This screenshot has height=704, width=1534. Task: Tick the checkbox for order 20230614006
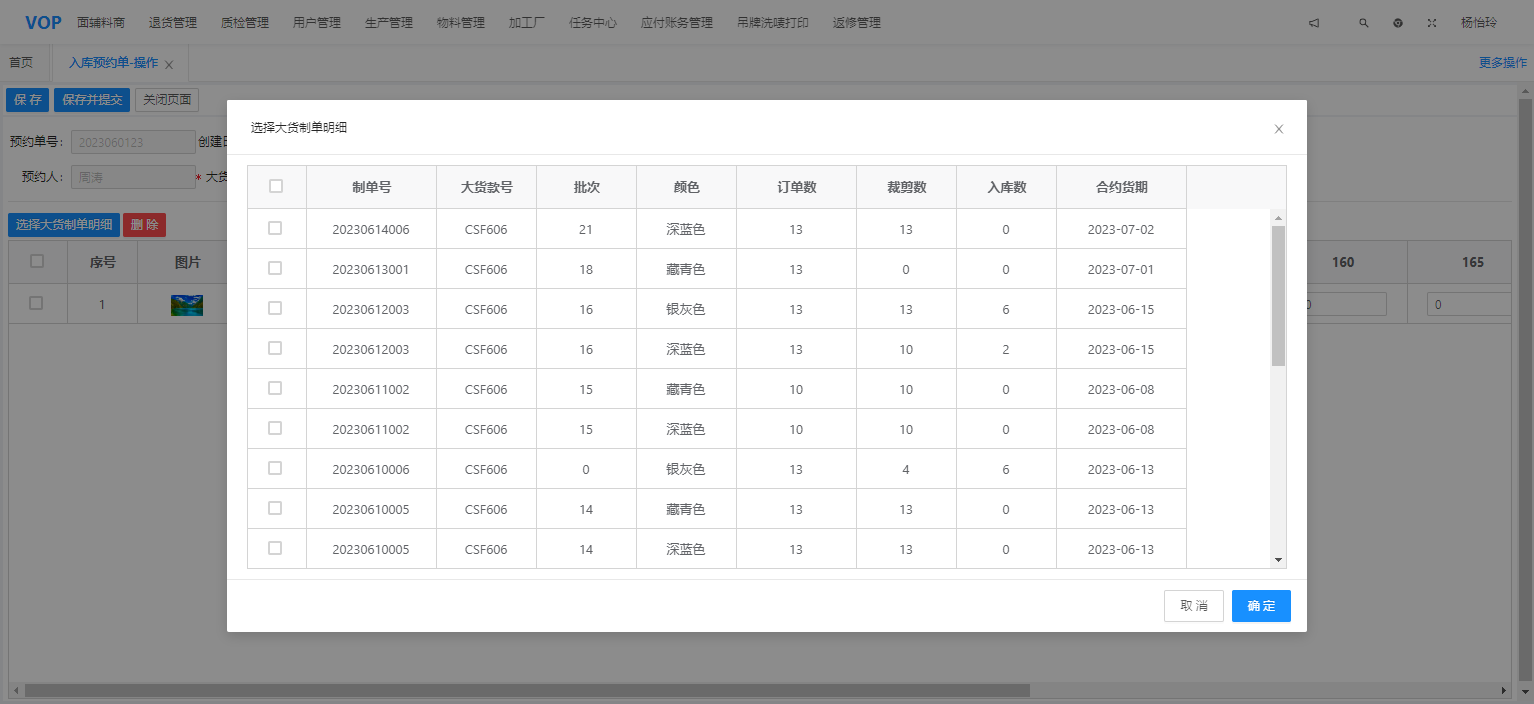click(275, 228)
